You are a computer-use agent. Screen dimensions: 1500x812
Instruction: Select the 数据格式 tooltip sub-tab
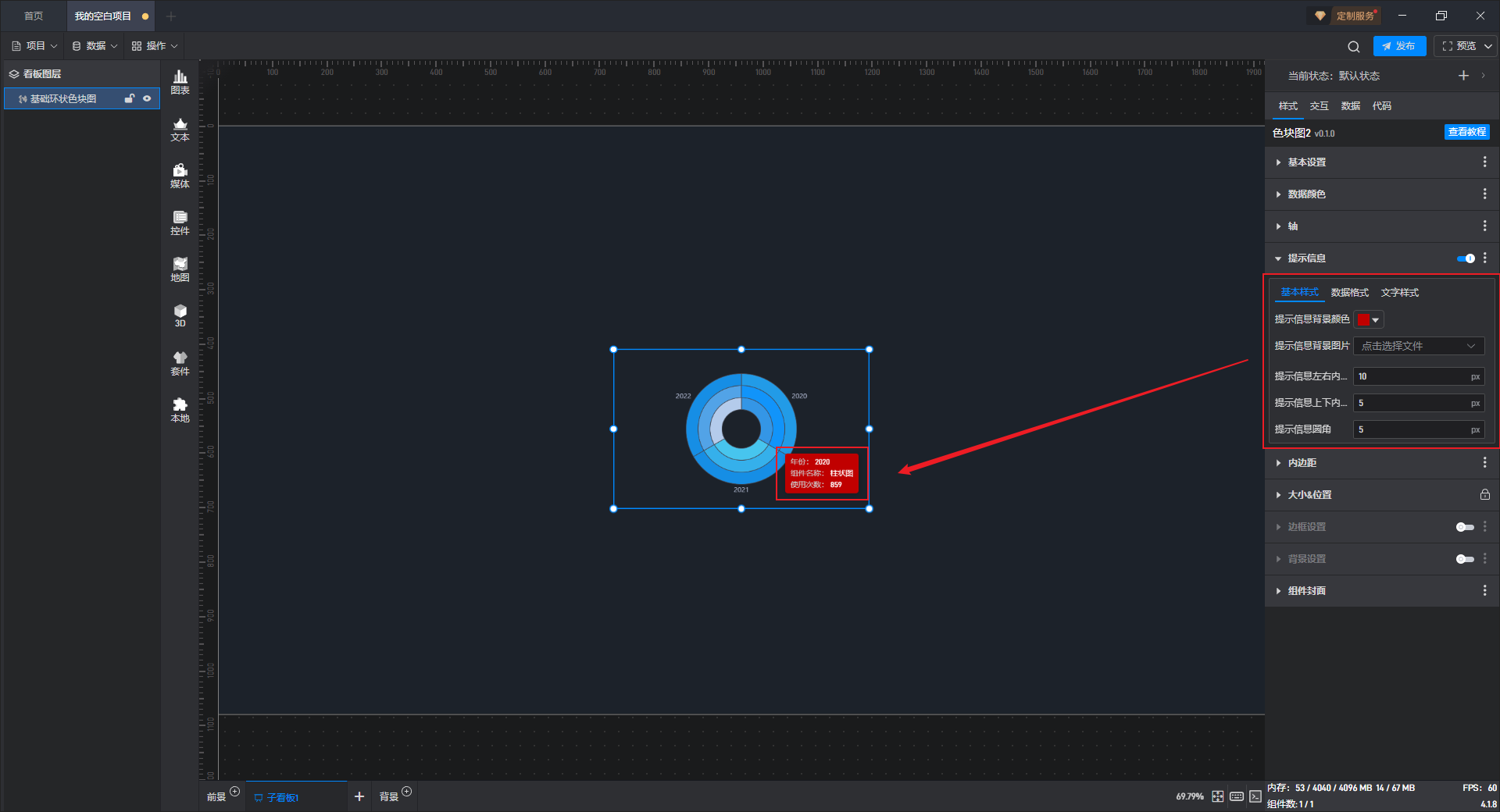(x=1349, y=293)
